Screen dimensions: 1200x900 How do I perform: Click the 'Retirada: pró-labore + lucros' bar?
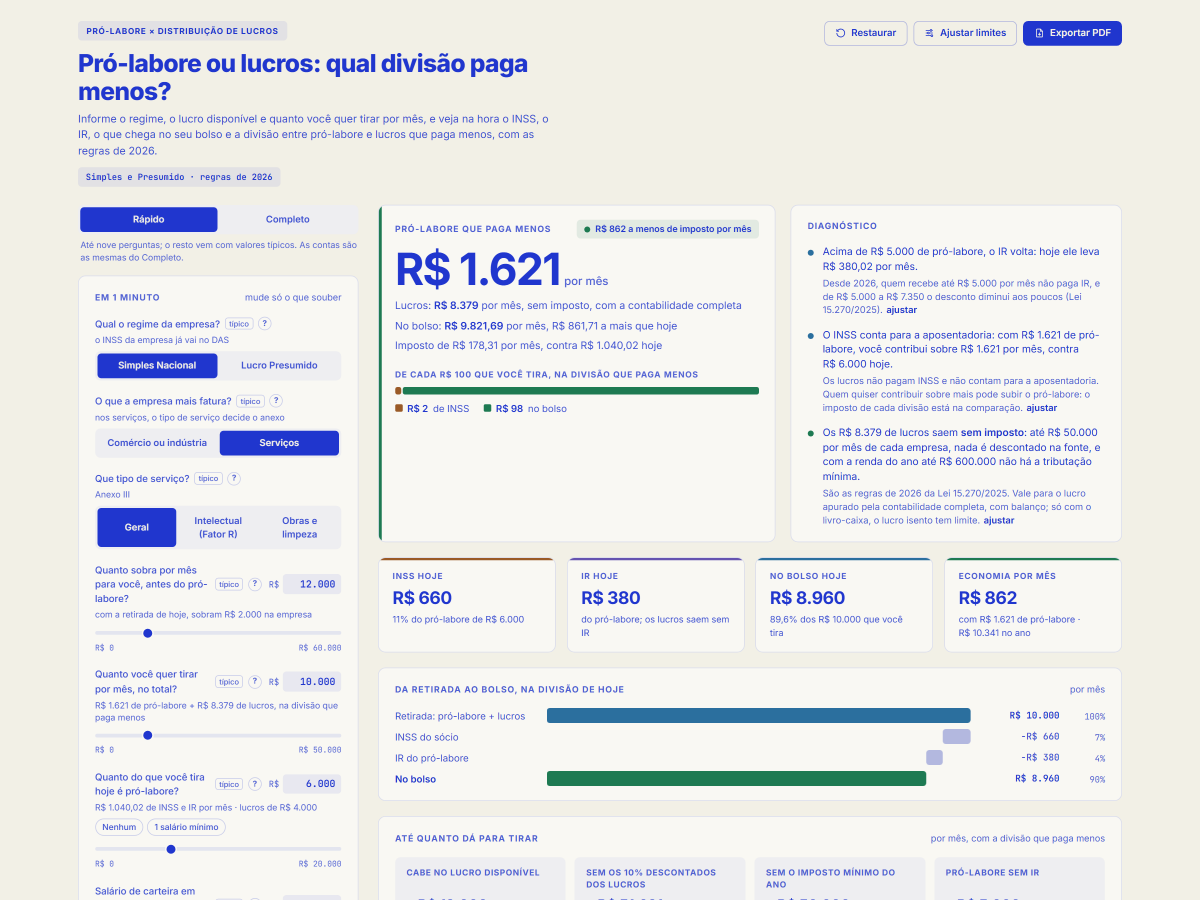(x=759, y=715)
